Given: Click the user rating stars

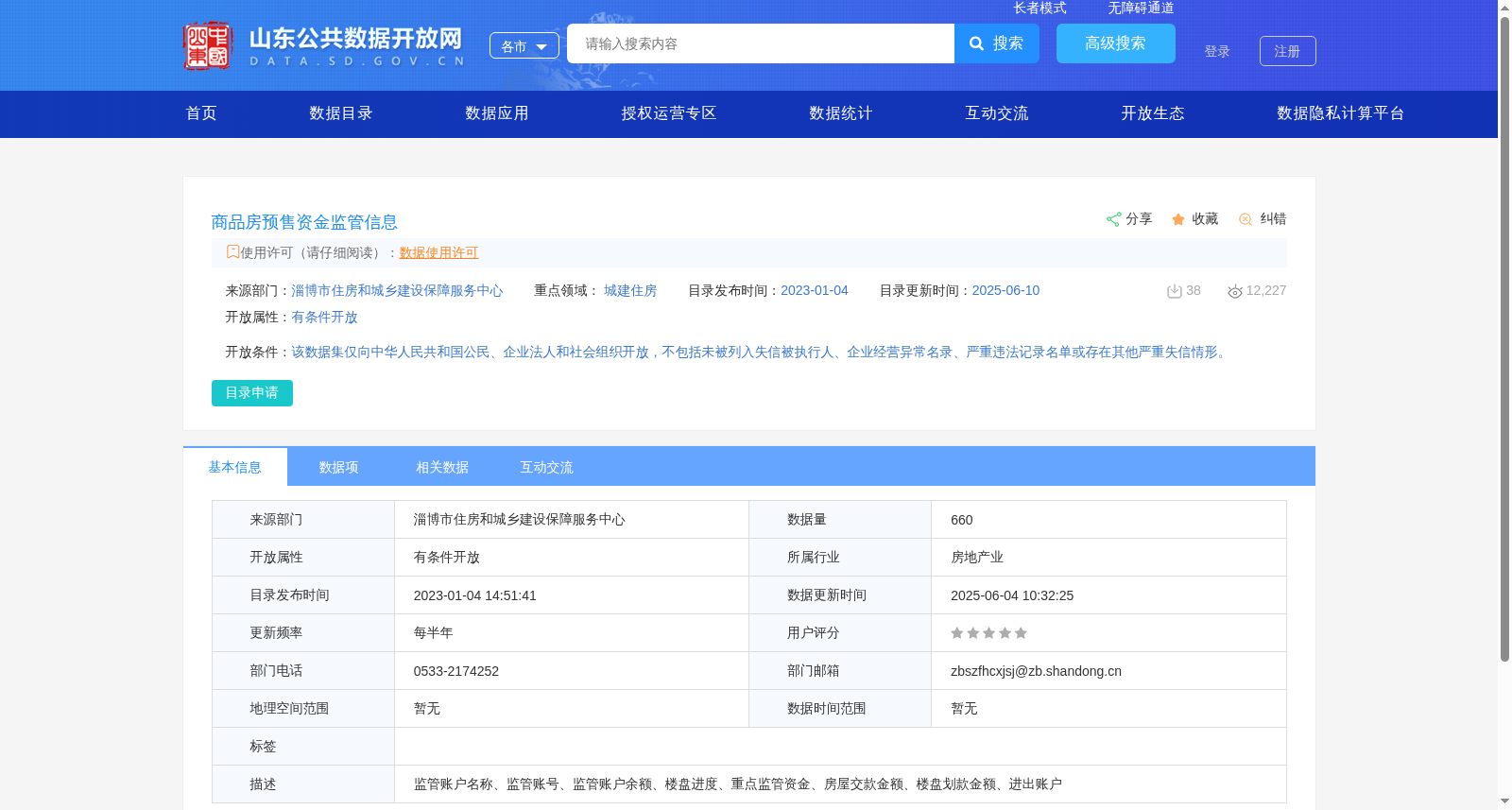Looking at the screenshot, I should (x=988, y=633).
